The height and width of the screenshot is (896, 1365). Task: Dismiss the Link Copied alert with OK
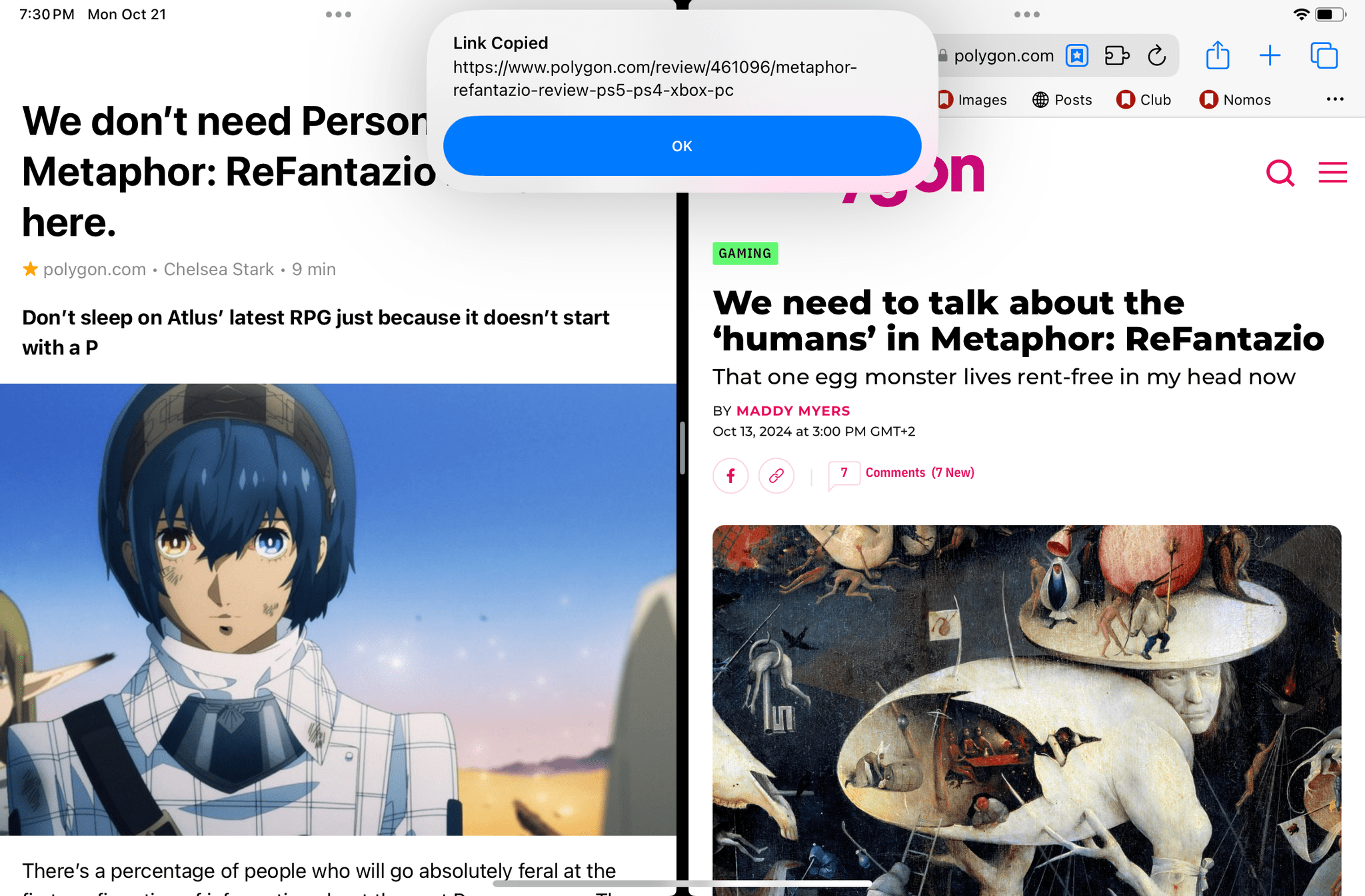tap(682, 146)
